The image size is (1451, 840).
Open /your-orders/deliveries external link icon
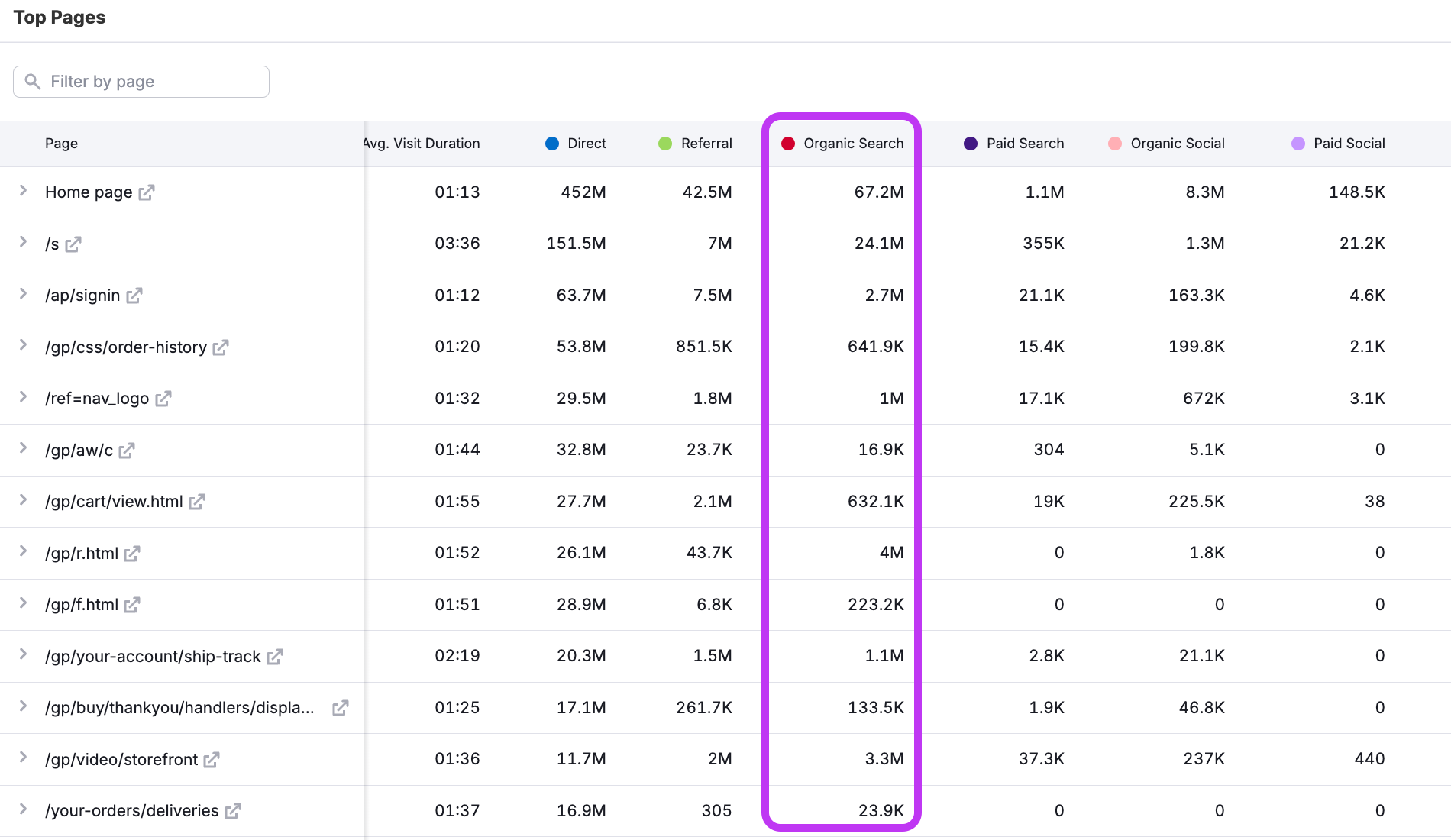[234, 811]
